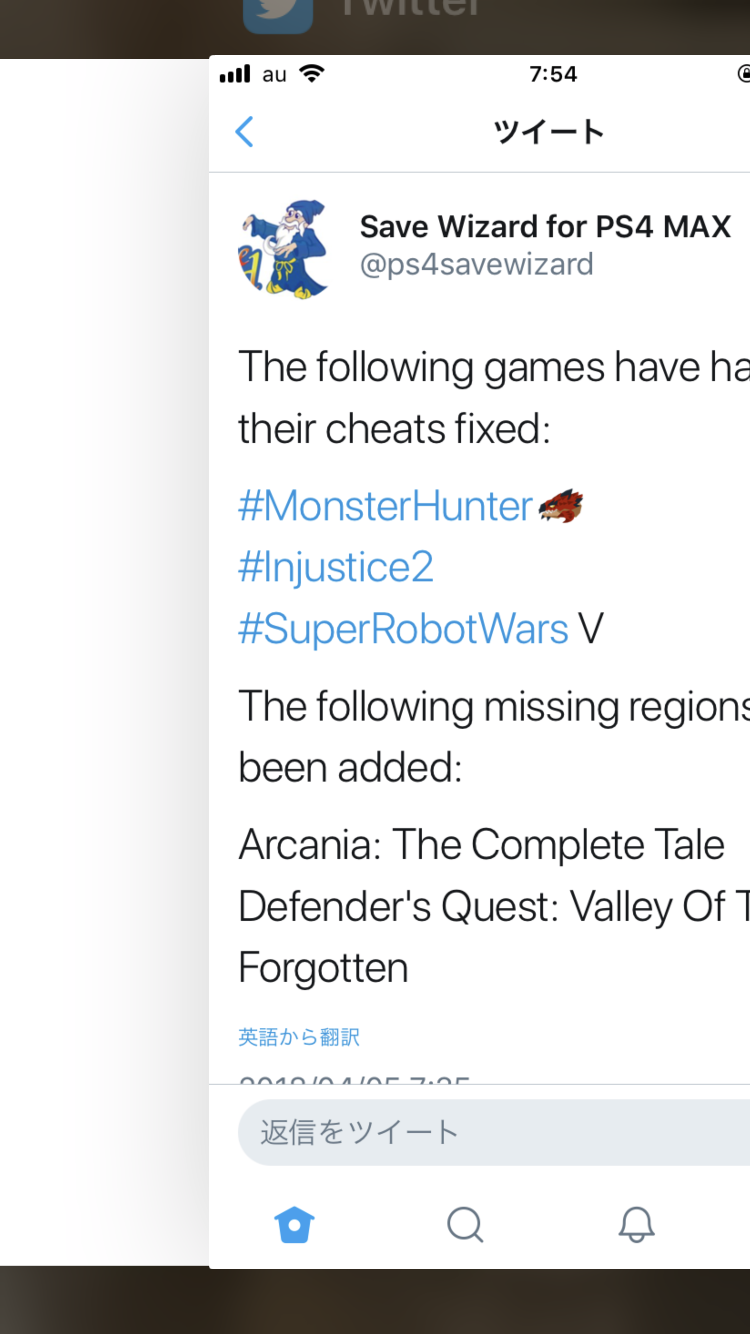Open Search with the magnifier icon

point(465,1224)
